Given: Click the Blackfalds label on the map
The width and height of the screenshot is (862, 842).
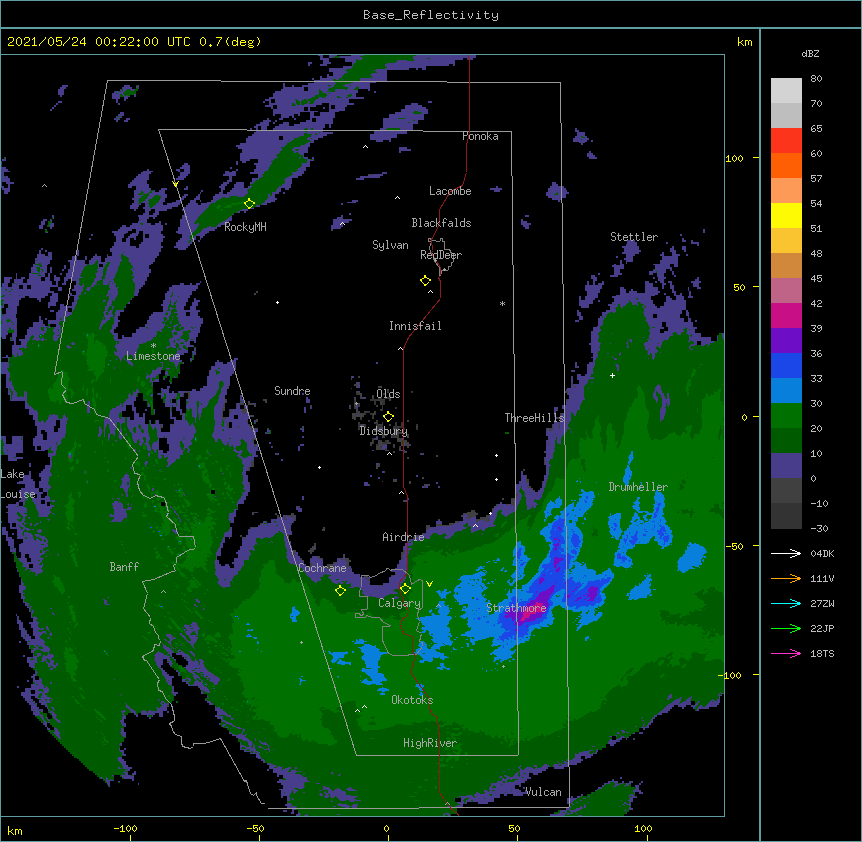Looking at the screenshot, I should (441, 223).
